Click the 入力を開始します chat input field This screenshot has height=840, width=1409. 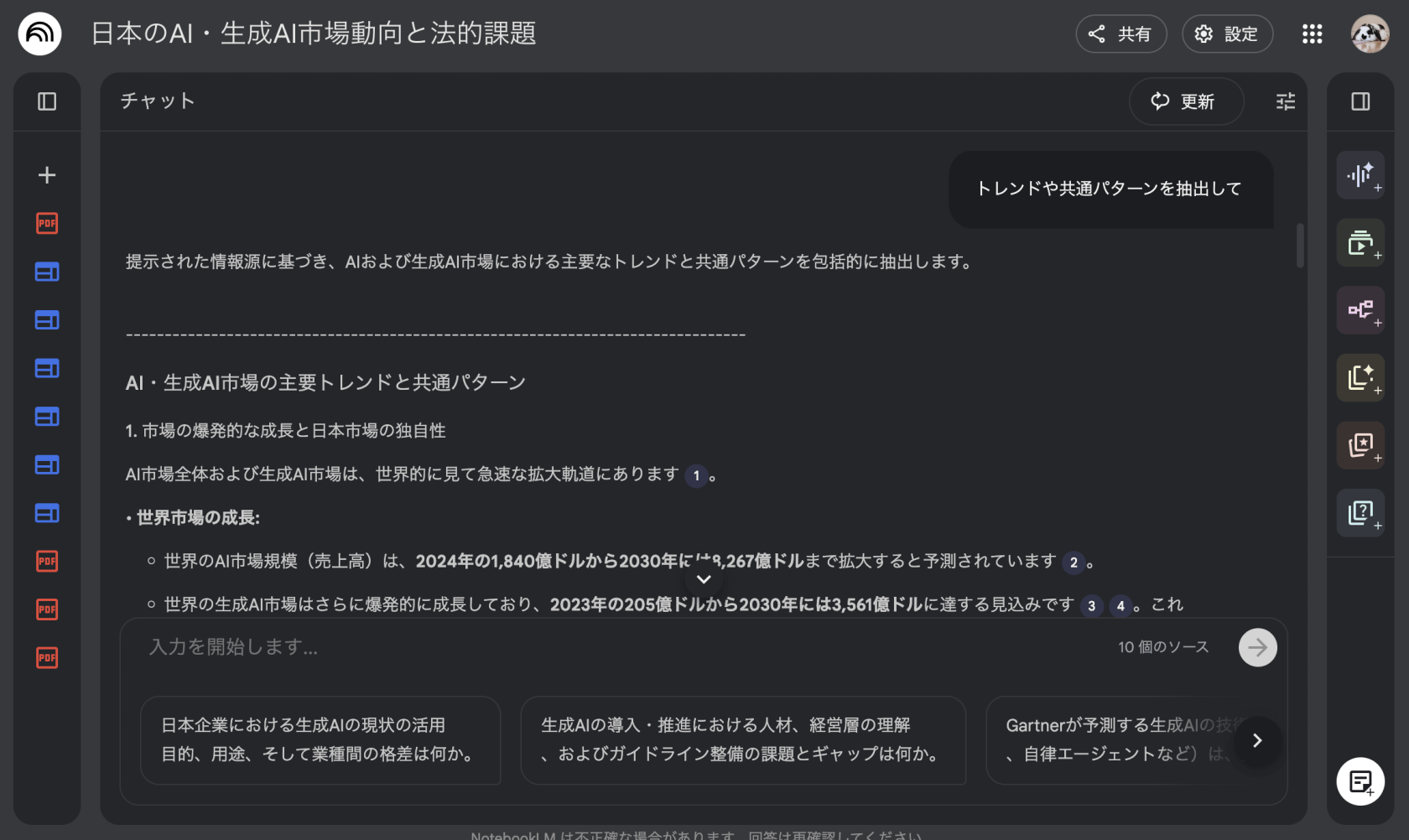(x=621, y=647)
